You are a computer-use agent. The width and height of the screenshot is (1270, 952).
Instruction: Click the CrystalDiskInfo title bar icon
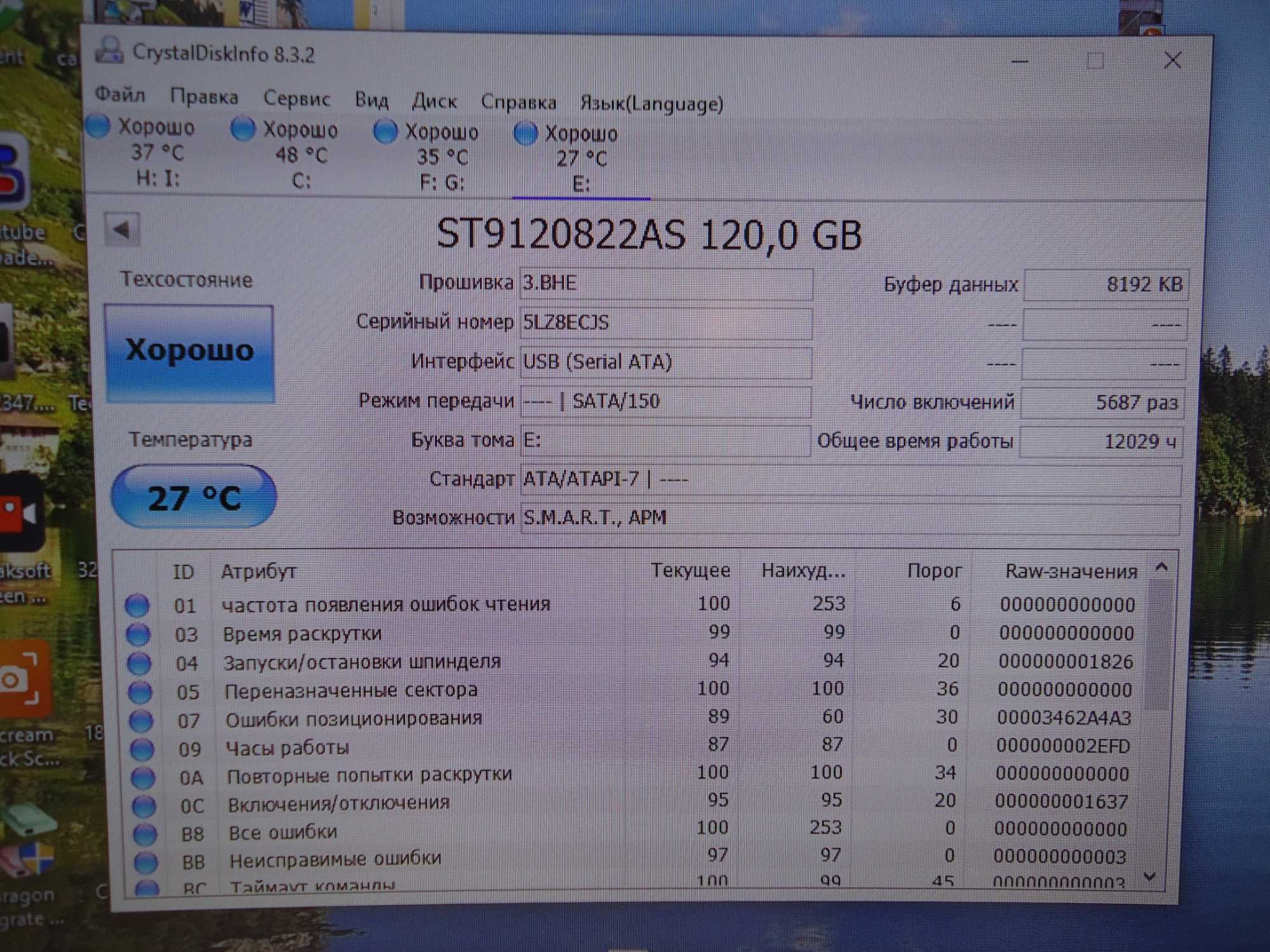109,51
